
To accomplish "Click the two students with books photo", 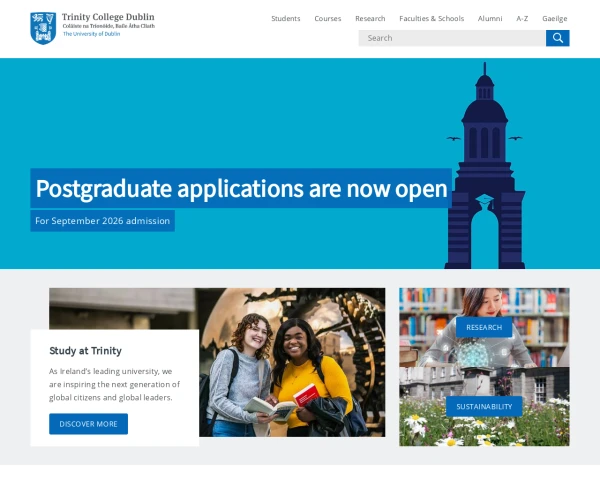I will [292, 362].
